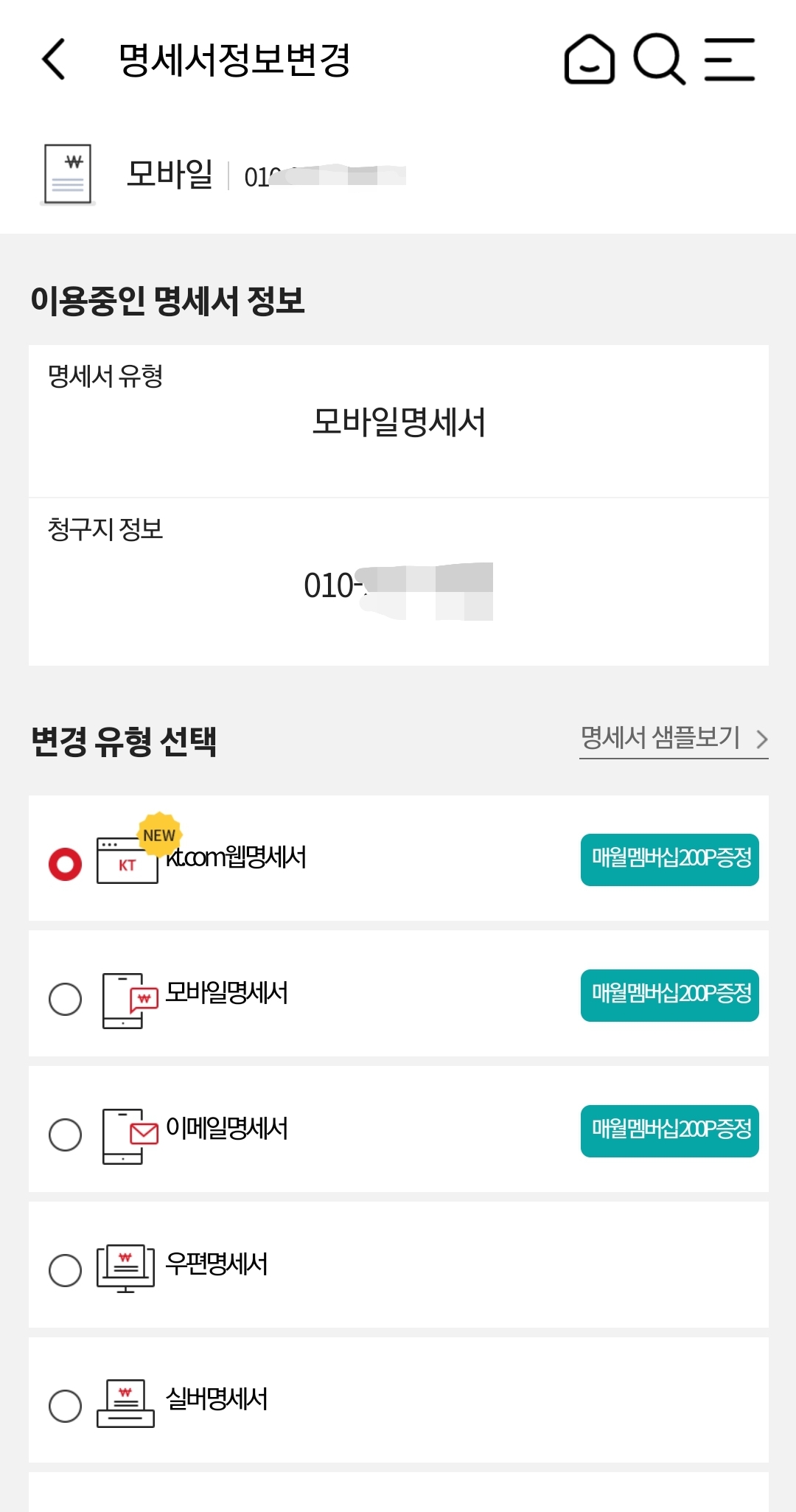Choose the 이메일명세서 radio option
The image size is (796, 1512).
click(65, 1135)
